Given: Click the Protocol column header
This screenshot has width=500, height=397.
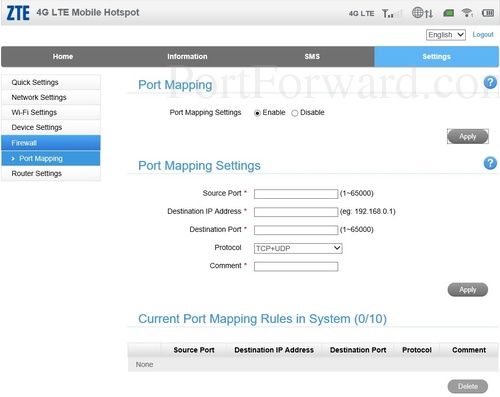Looking at the screenshot, I should click(417, 350).
